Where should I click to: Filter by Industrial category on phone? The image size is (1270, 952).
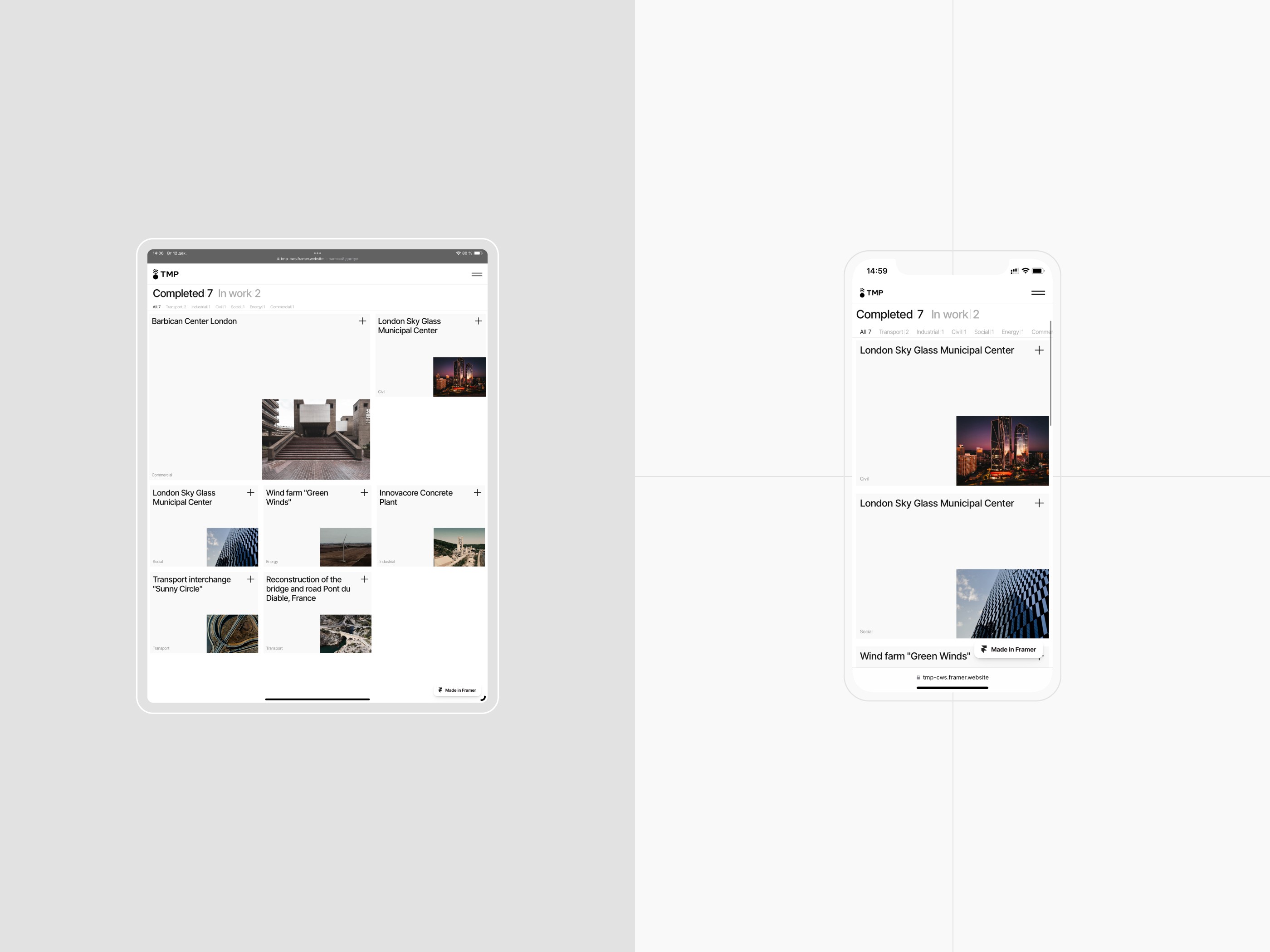coord(929,332)
